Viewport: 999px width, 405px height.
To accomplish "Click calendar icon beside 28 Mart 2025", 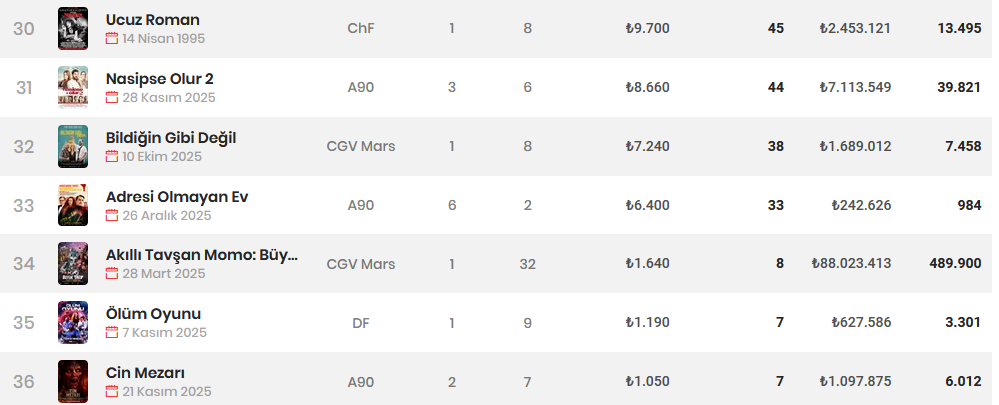I will [112, 274].
